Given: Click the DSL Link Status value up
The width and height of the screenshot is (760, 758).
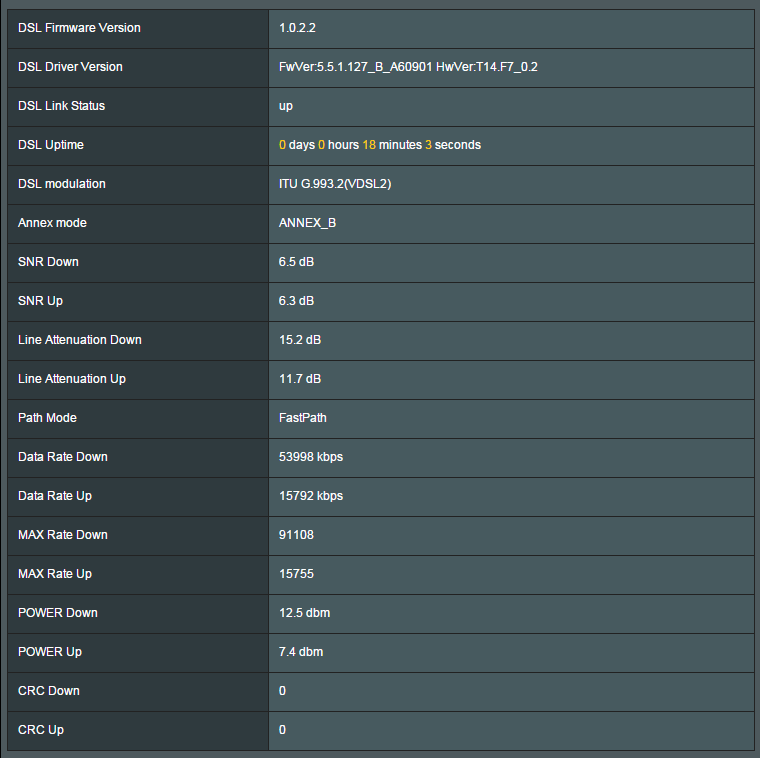Looking at the screenshot, I should 285,107.
